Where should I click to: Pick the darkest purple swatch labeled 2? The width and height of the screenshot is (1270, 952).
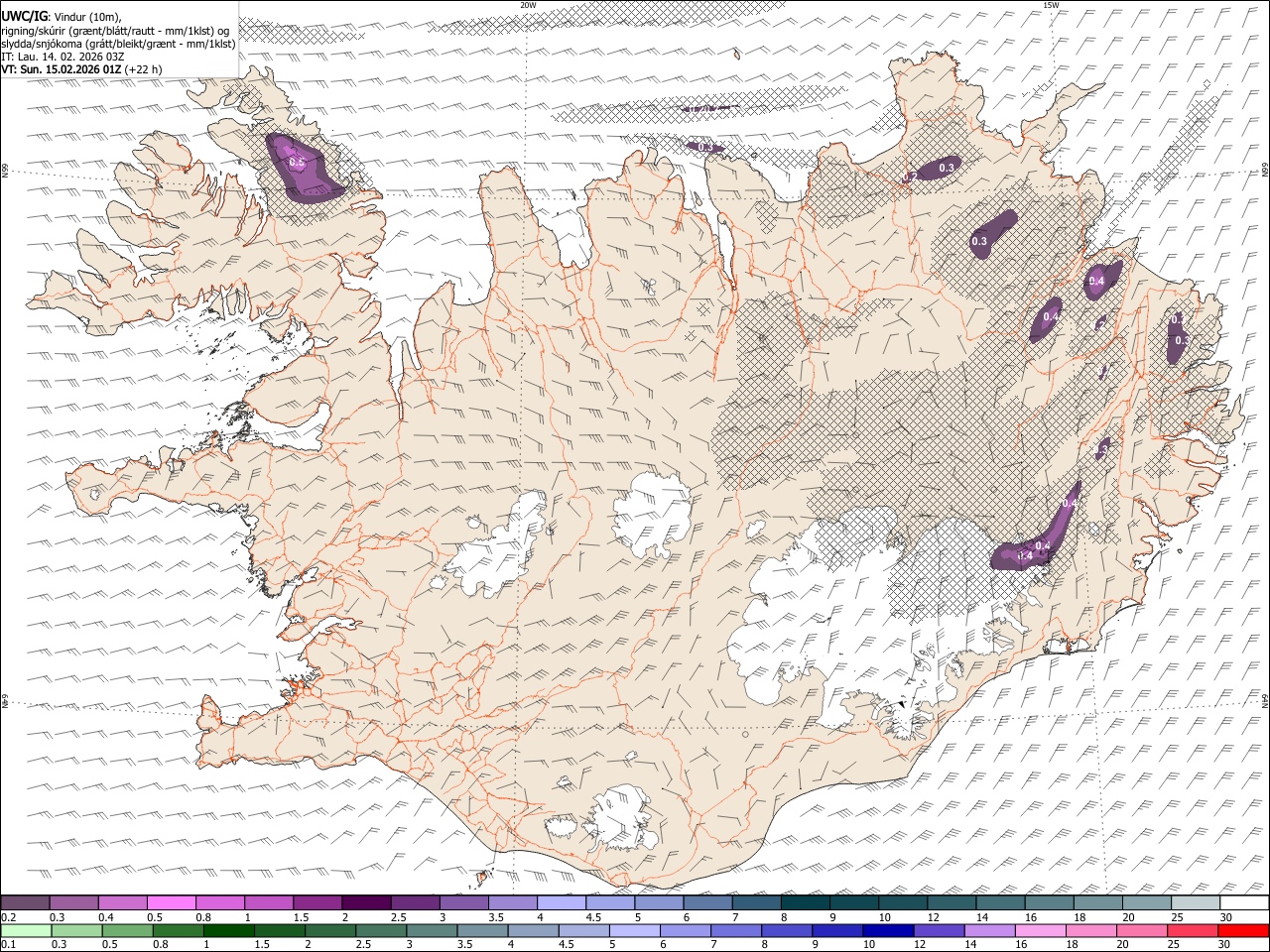[x=366, y=902]
